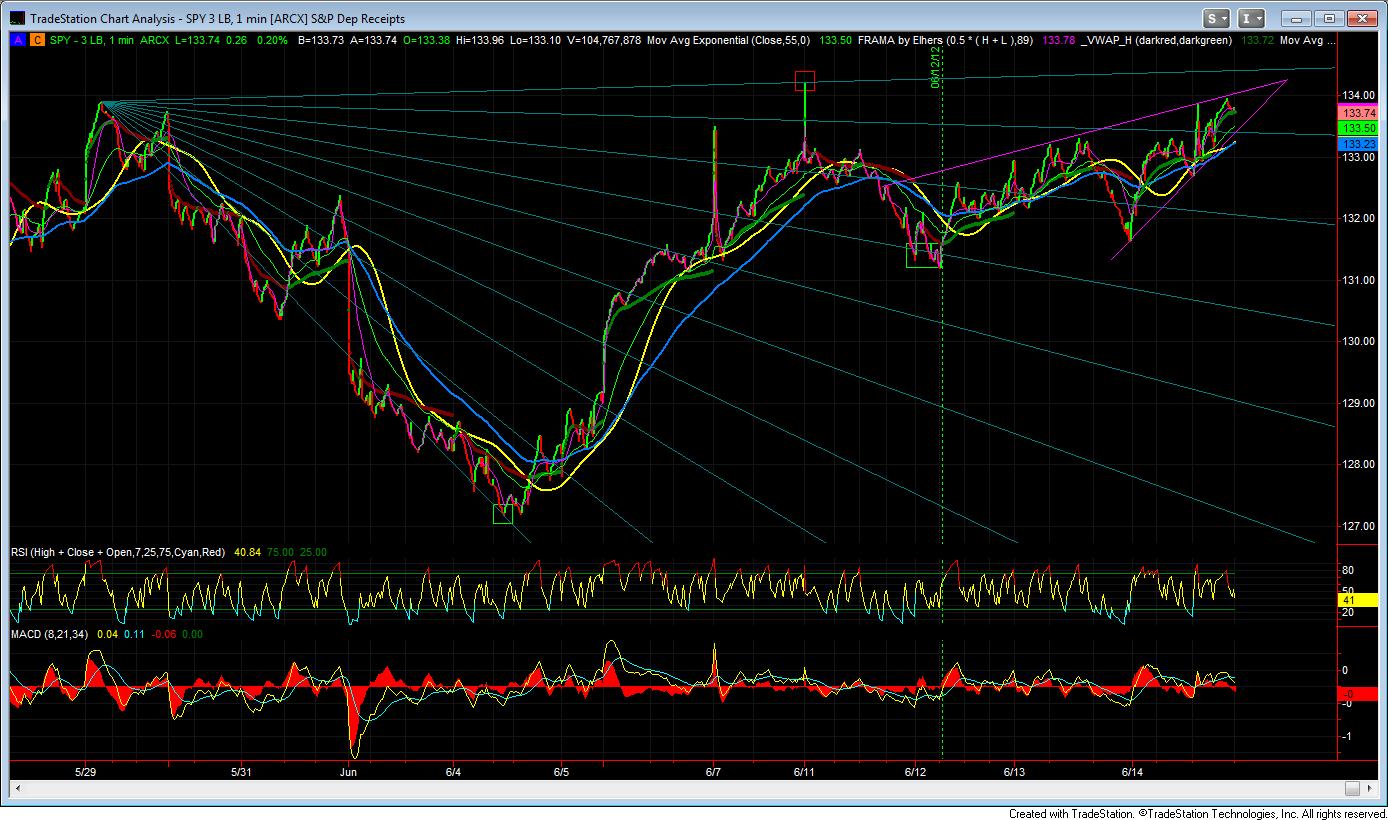Click the '6/13' date on the time axis
Image resolution: width=1388 pixels, height=820 pixels.
1014,772
